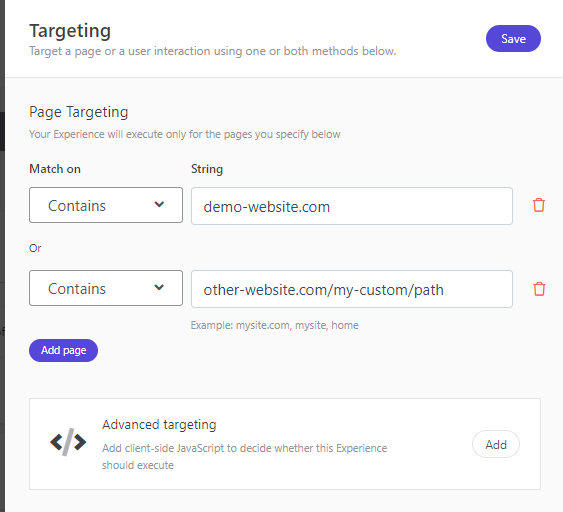Delete the demo-website.com targeting row
The width and height of the screenshot is (563, 512).
click(539, 205)
